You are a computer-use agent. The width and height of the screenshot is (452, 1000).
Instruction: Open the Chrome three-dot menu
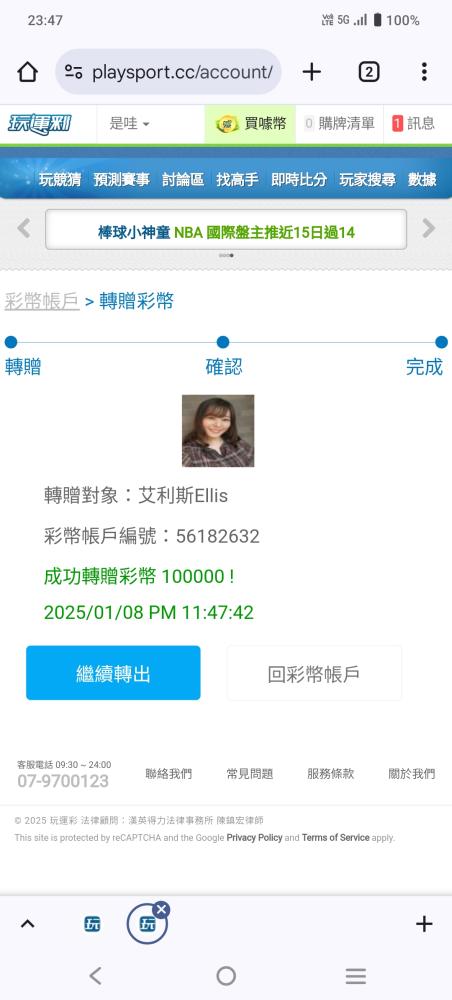tap(424, 72)
